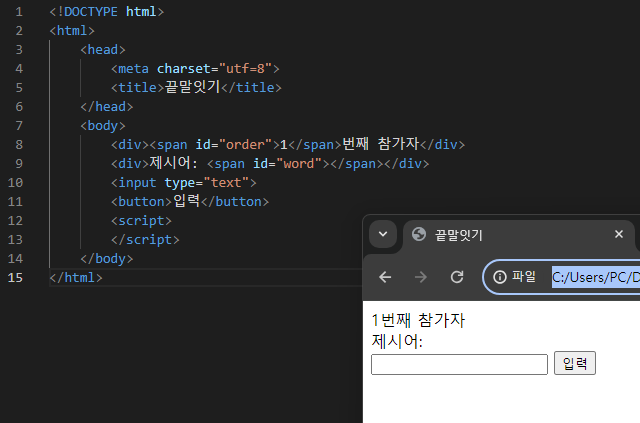Viewport: 640px width, 423px height.
Task: Click the opening <body> tag
Action: pos(103,126)
